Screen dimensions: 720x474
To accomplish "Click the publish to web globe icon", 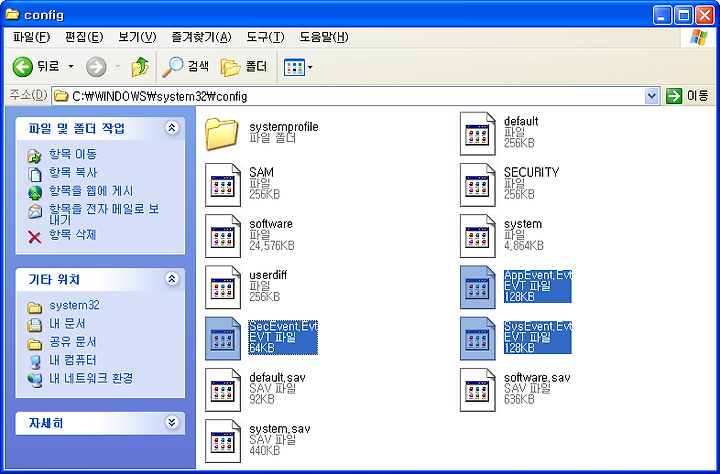I will [34, 193].
